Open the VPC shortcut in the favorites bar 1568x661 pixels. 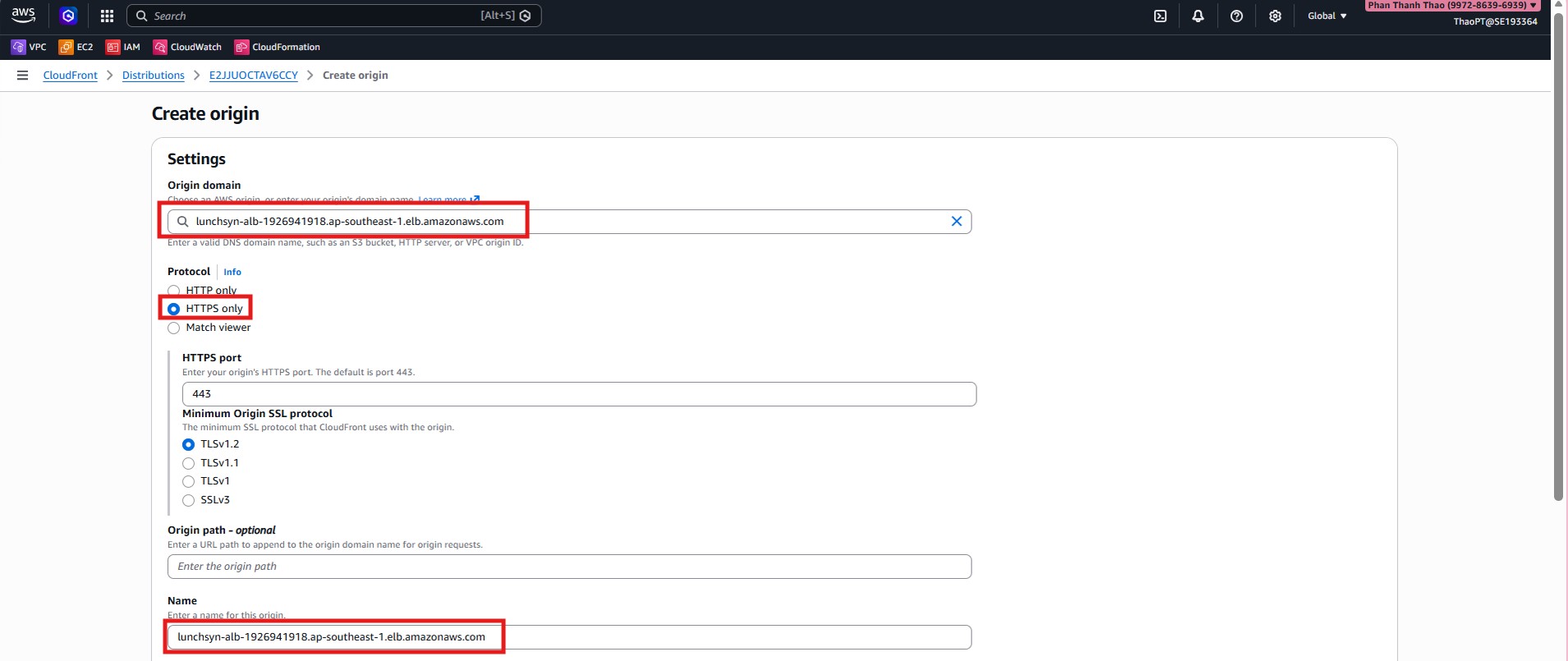29,47
